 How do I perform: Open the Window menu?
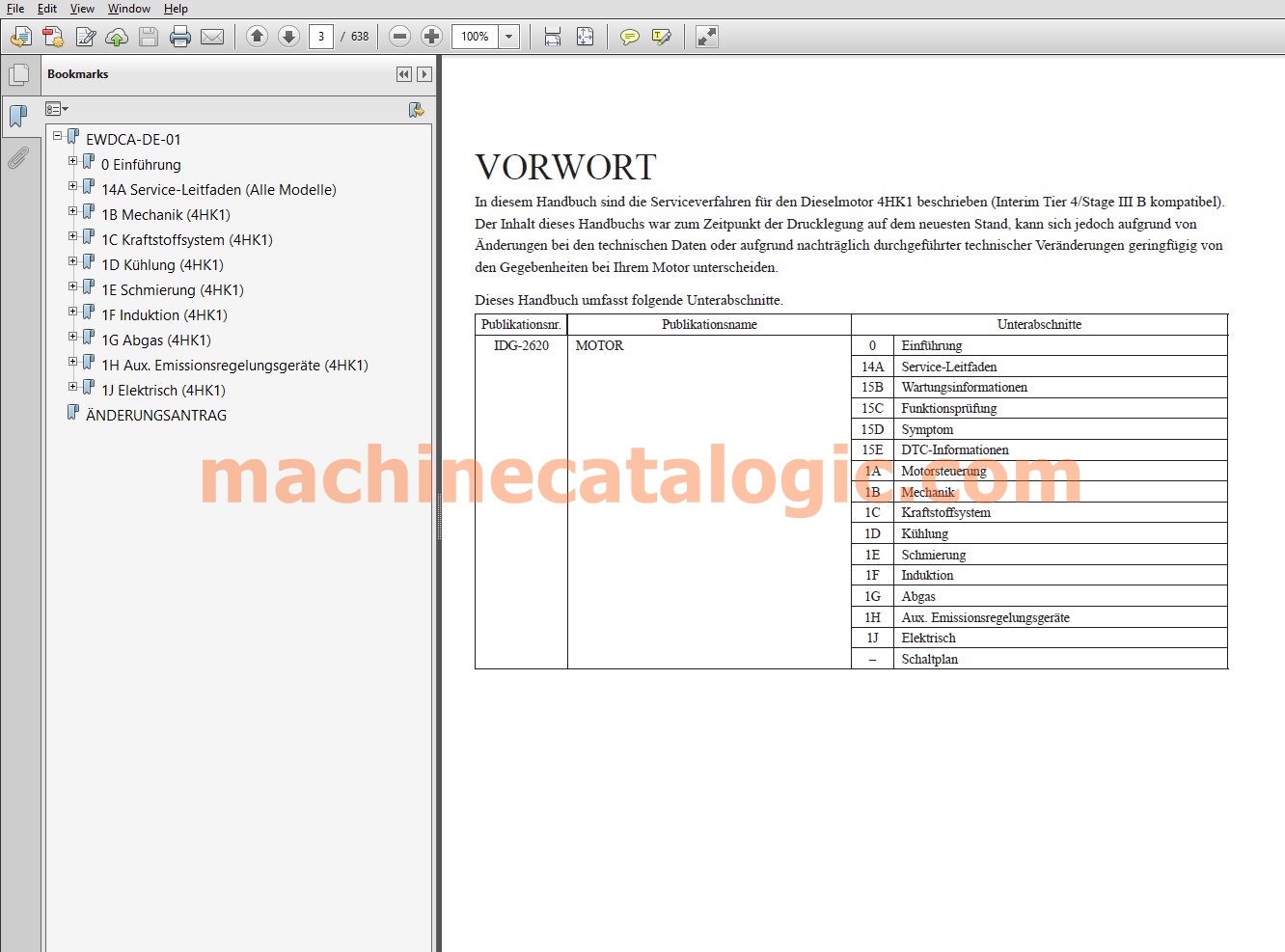(x=129, y=9)
